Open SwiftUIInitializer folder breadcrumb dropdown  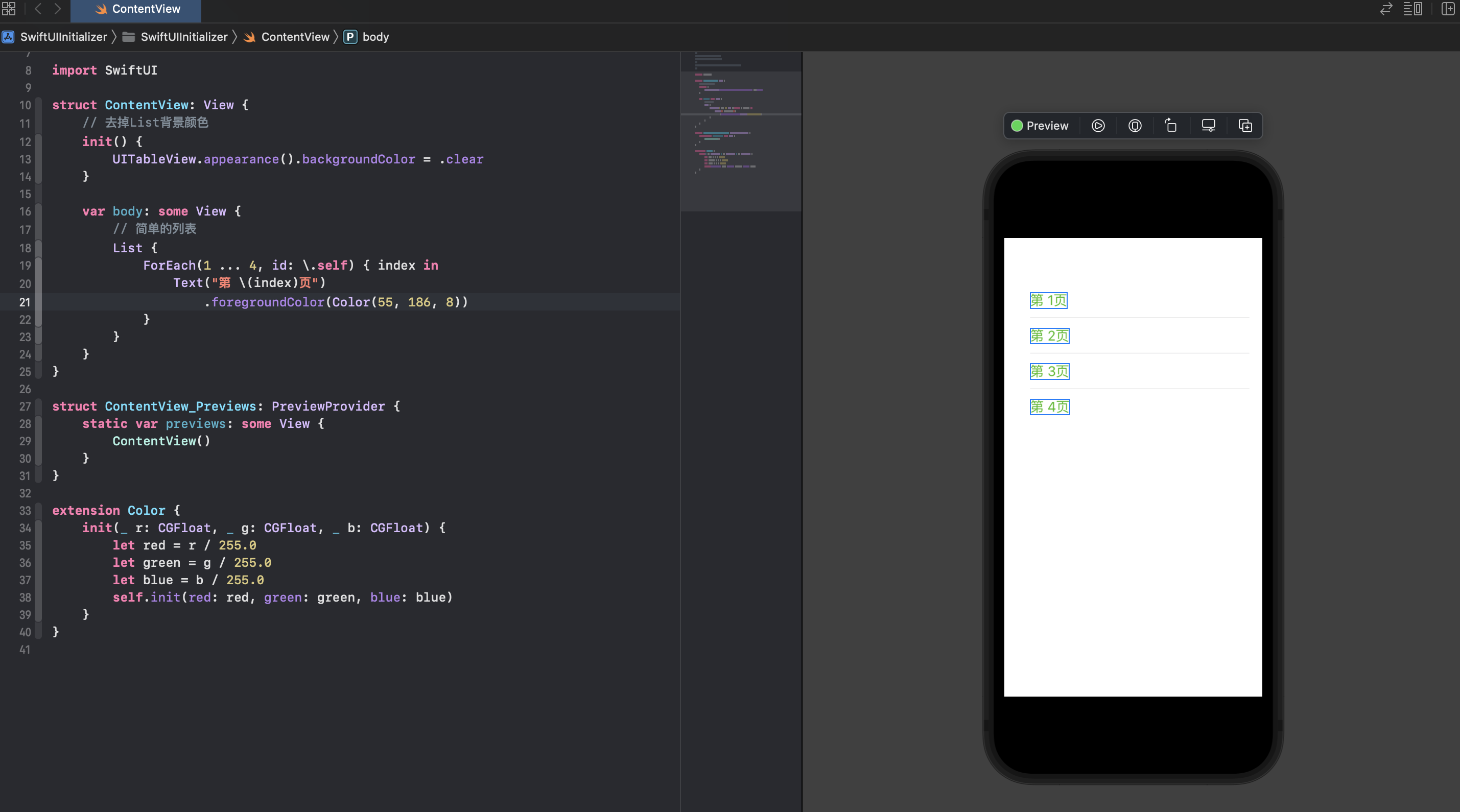[183, 37]
